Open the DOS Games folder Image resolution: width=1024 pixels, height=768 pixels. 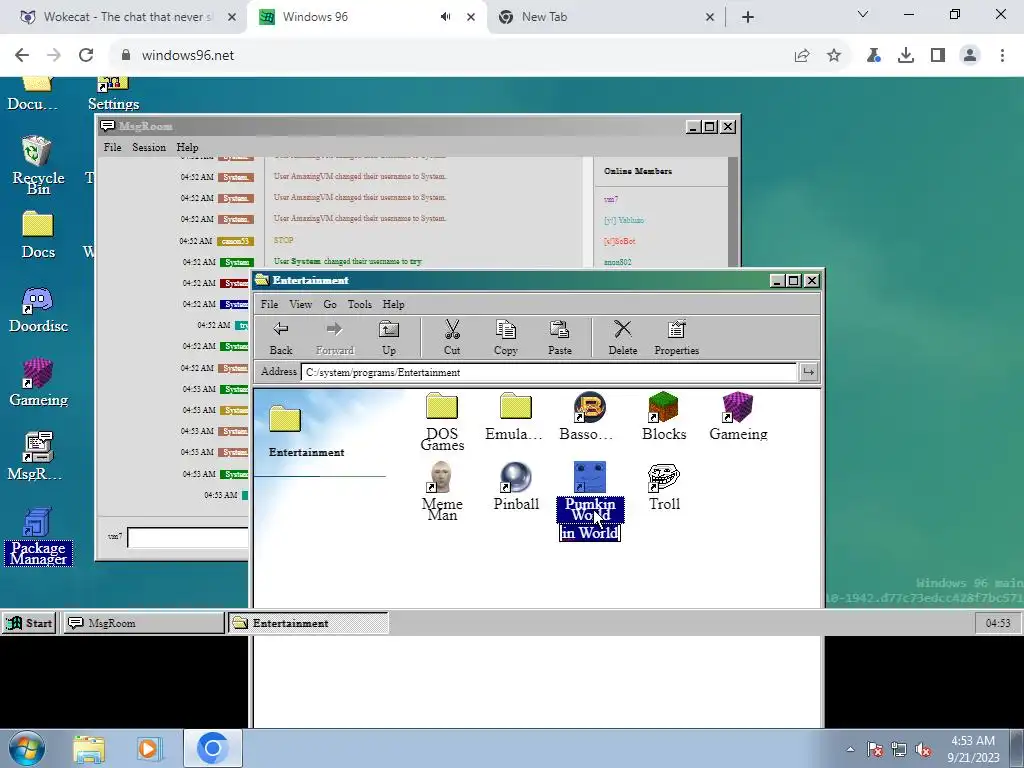442,421
